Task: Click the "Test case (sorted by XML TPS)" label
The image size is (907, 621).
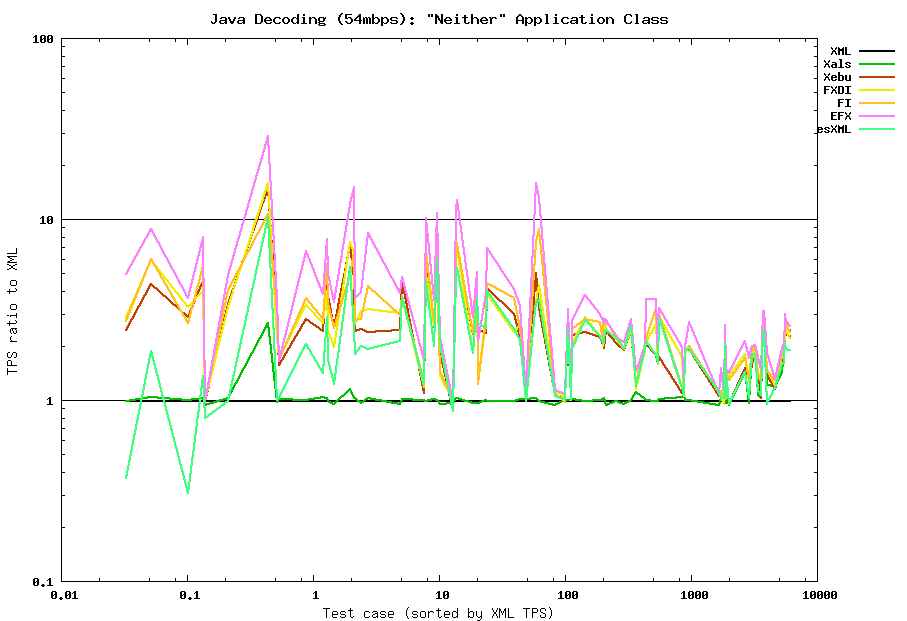Action: point(438,613)
